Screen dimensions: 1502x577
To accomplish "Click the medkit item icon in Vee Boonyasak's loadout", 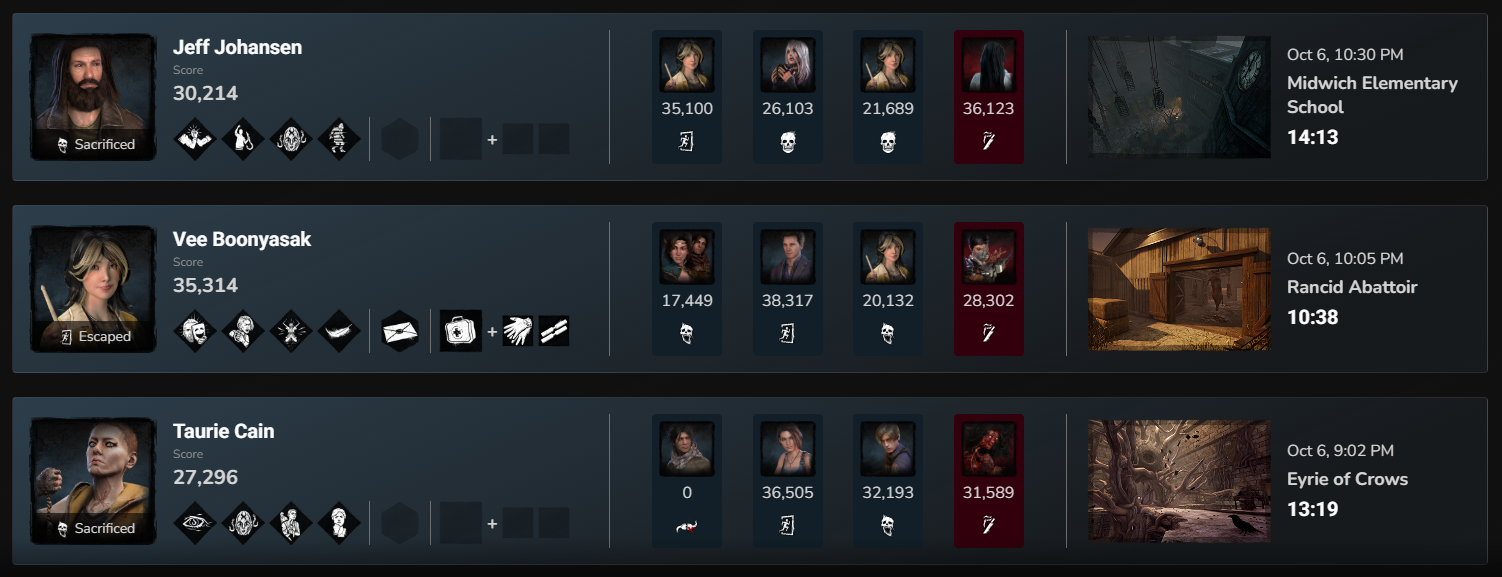I will 461,331.
